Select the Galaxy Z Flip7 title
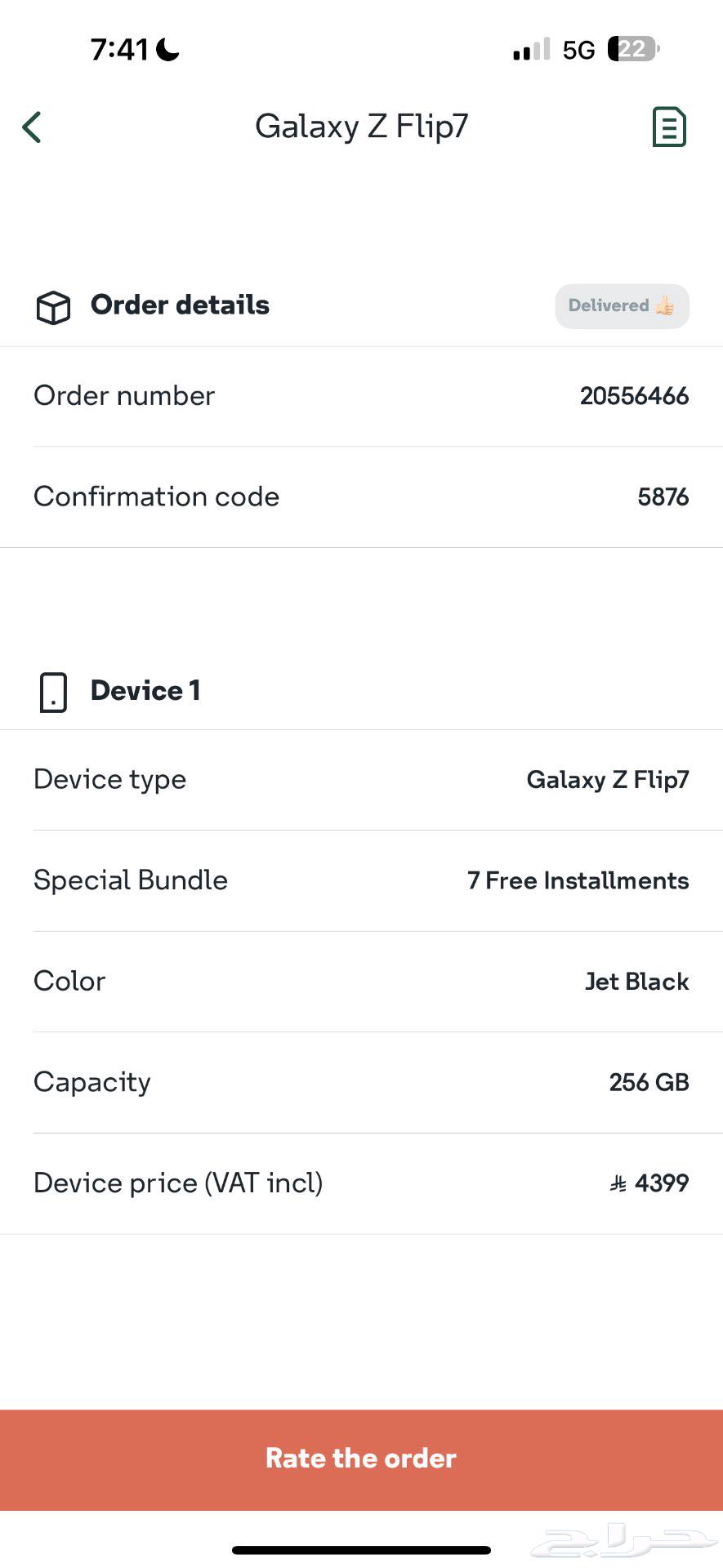723x1568 pixels. pos(362,127)
